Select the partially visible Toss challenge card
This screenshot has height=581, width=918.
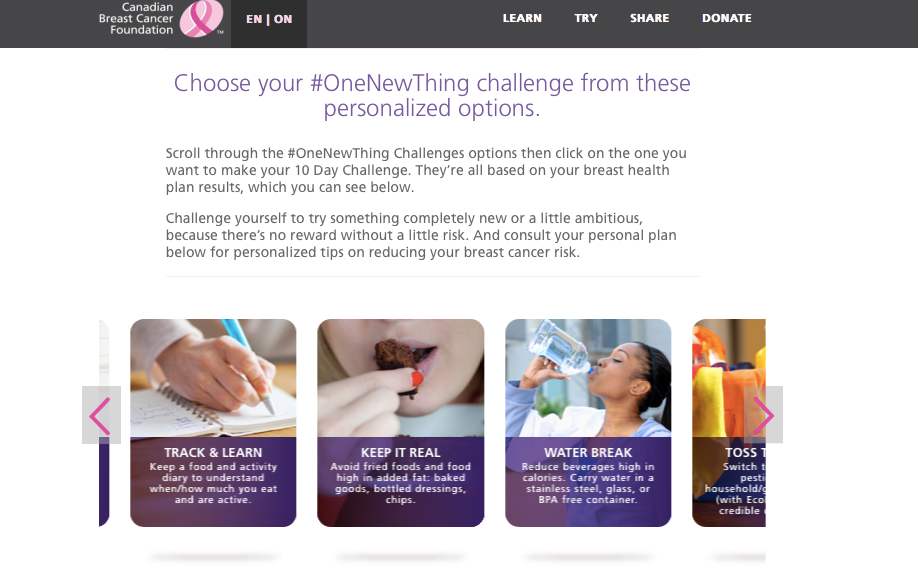point(729,423)
